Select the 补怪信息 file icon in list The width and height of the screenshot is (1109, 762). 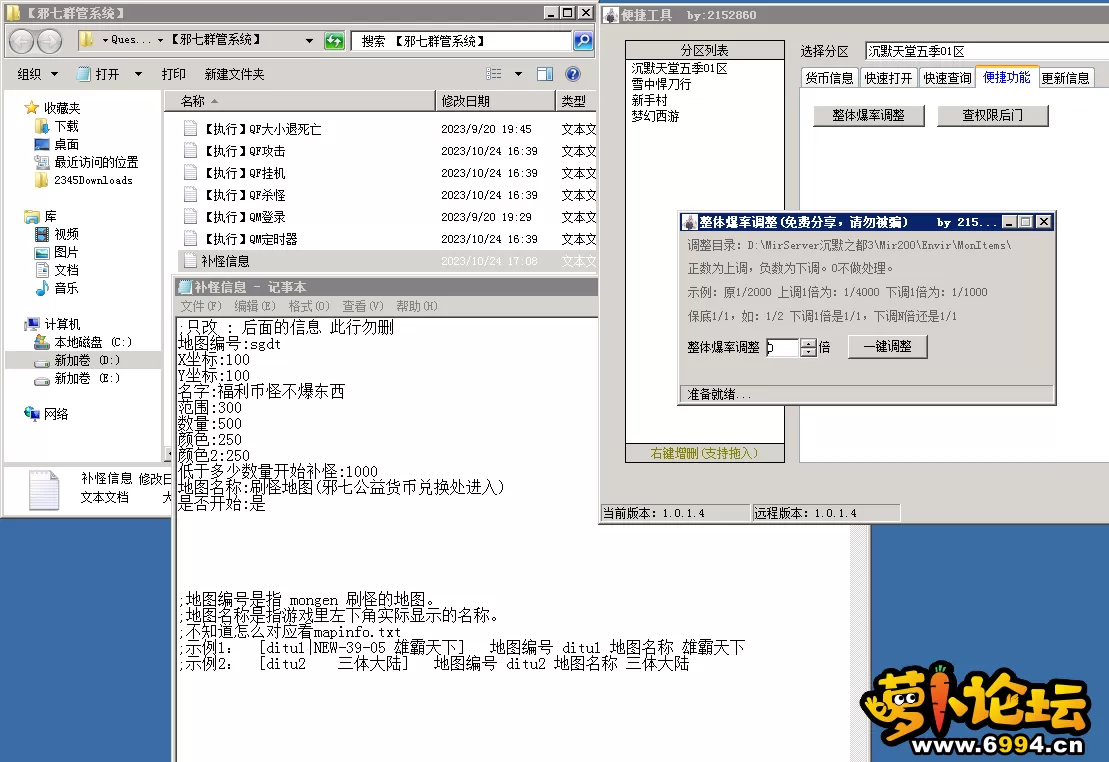click(x=190, y=261)
